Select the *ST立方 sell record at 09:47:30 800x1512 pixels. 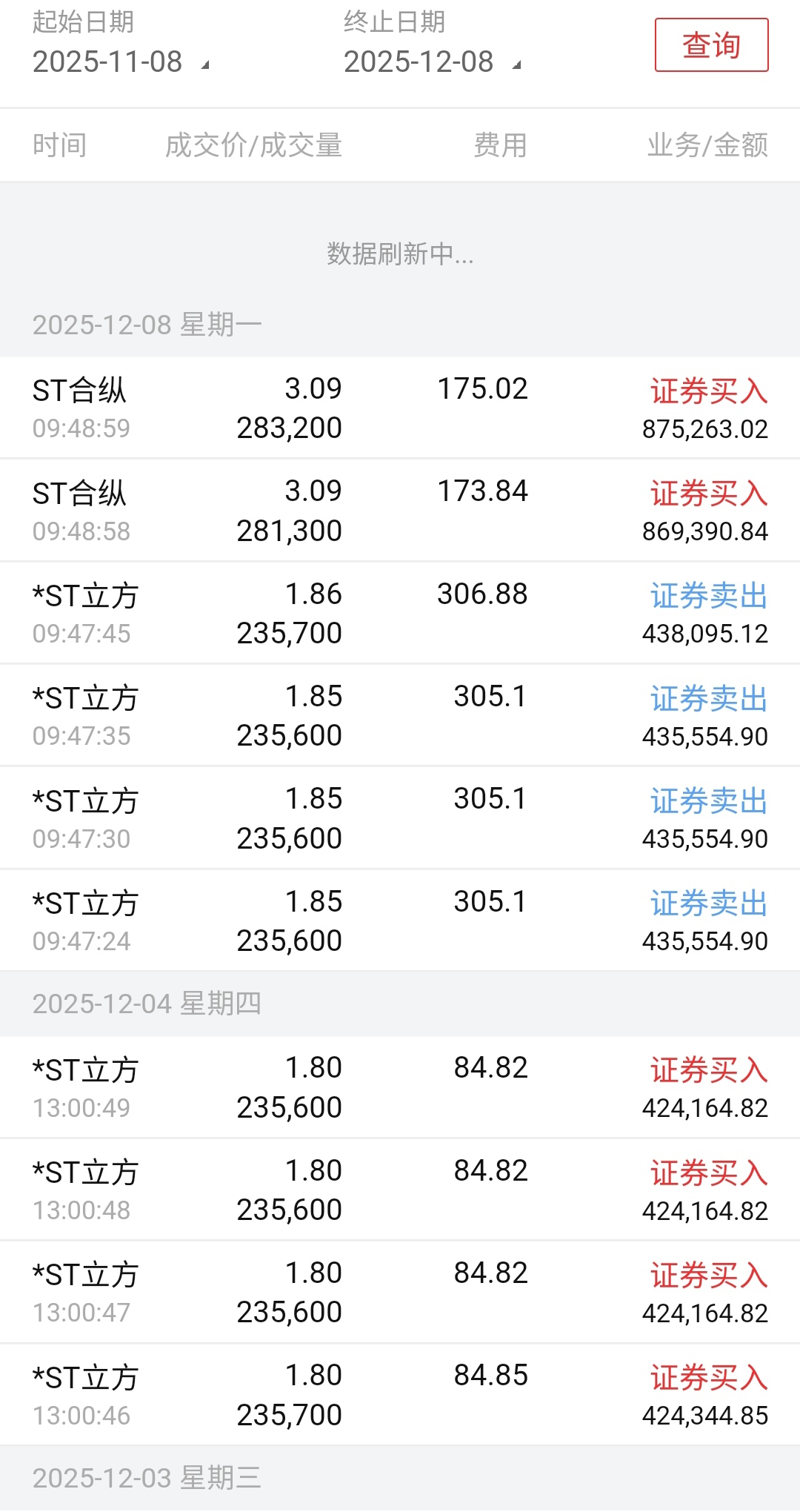(400, 818)
